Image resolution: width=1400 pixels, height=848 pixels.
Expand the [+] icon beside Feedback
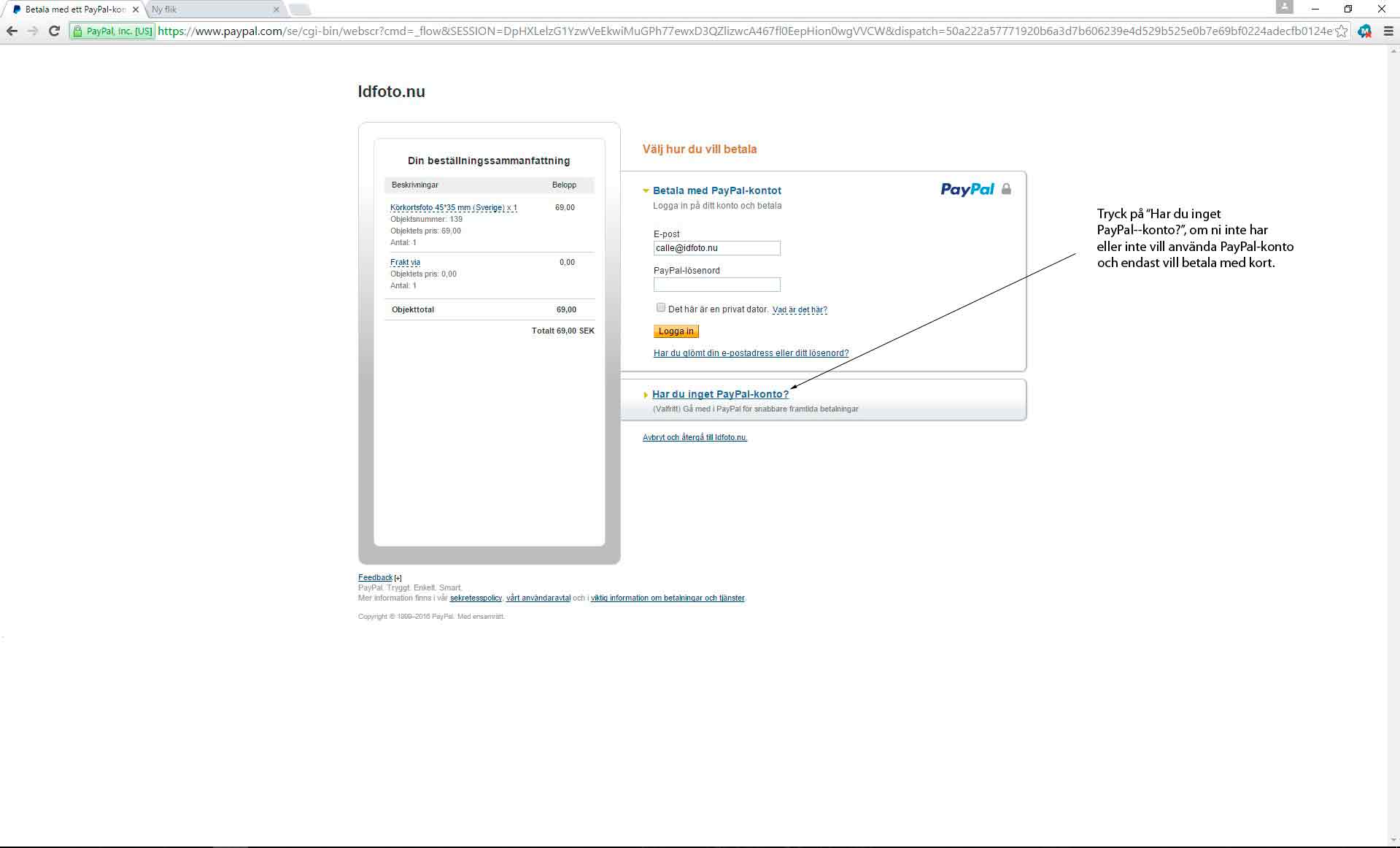pos(398,578)
